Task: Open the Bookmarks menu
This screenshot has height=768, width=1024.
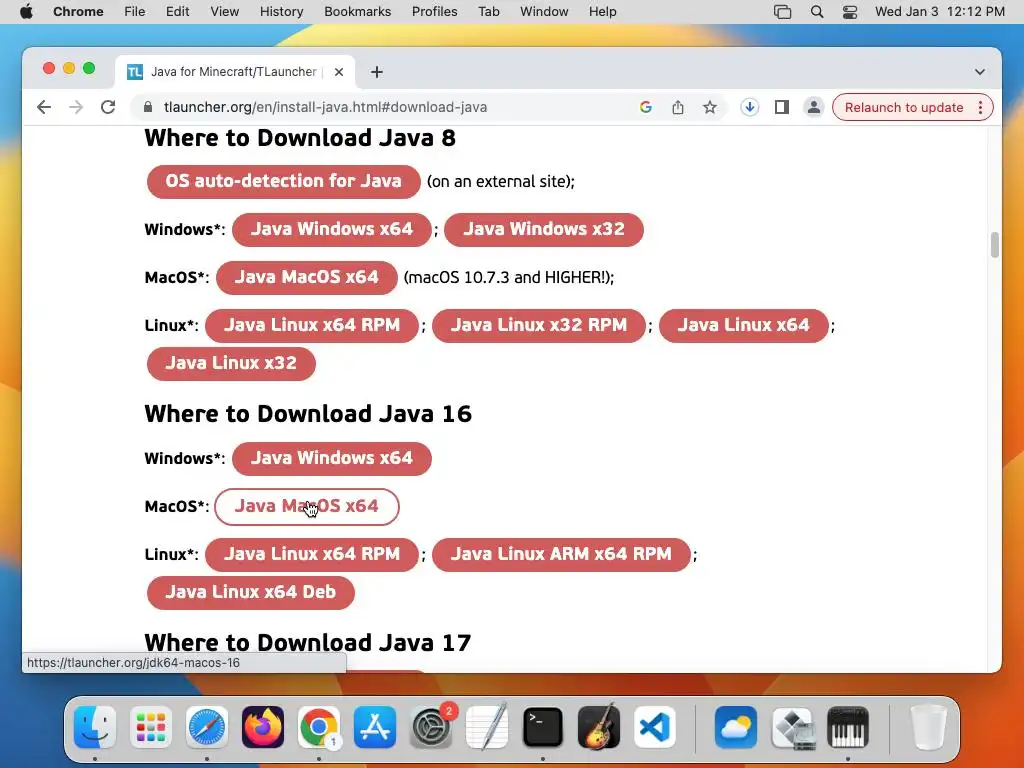Action: pyautogui.click(x=357, y=12)
